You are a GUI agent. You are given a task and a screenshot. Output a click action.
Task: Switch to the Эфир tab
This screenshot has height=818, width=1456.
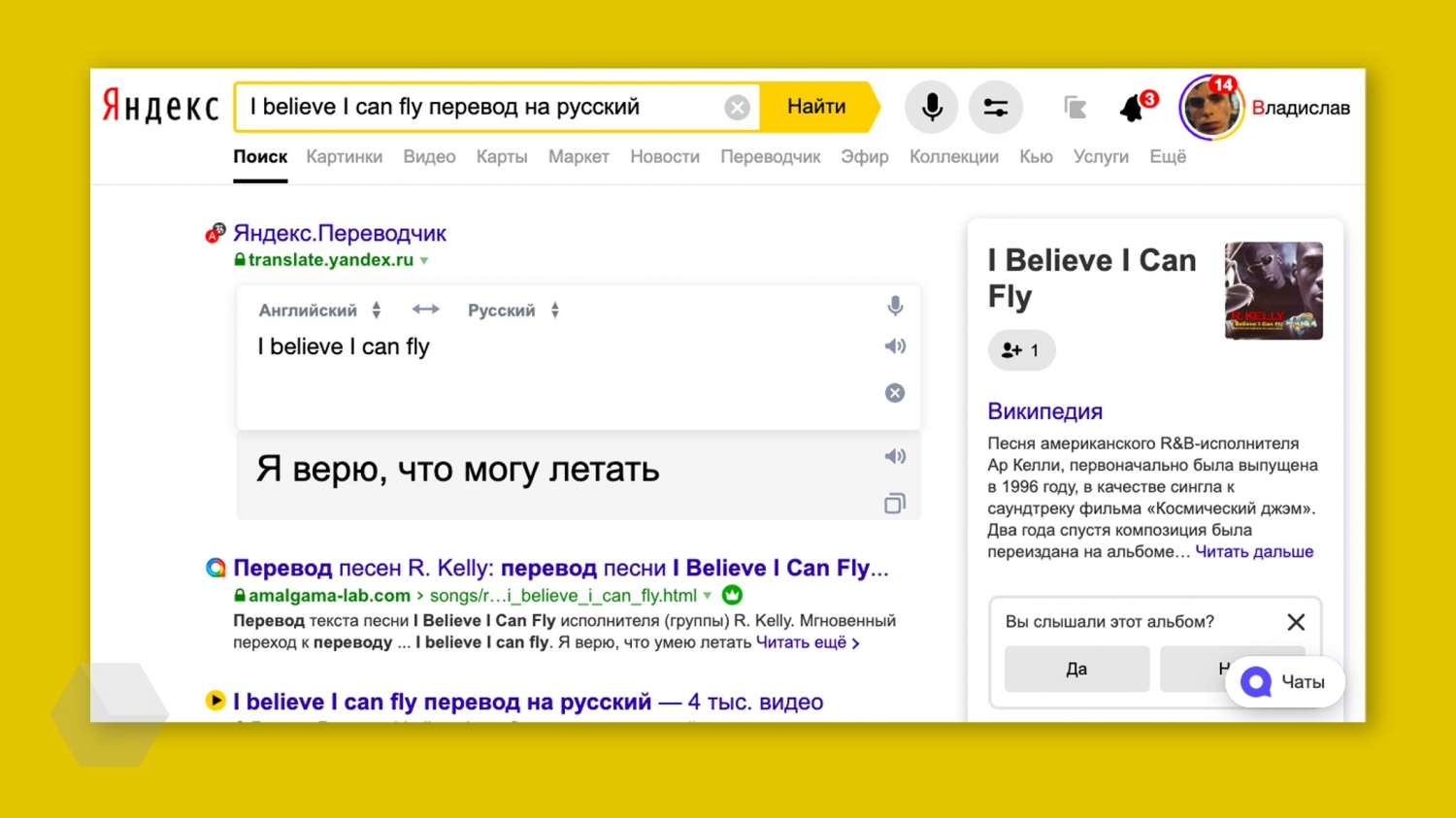click(x=865, y=157)
